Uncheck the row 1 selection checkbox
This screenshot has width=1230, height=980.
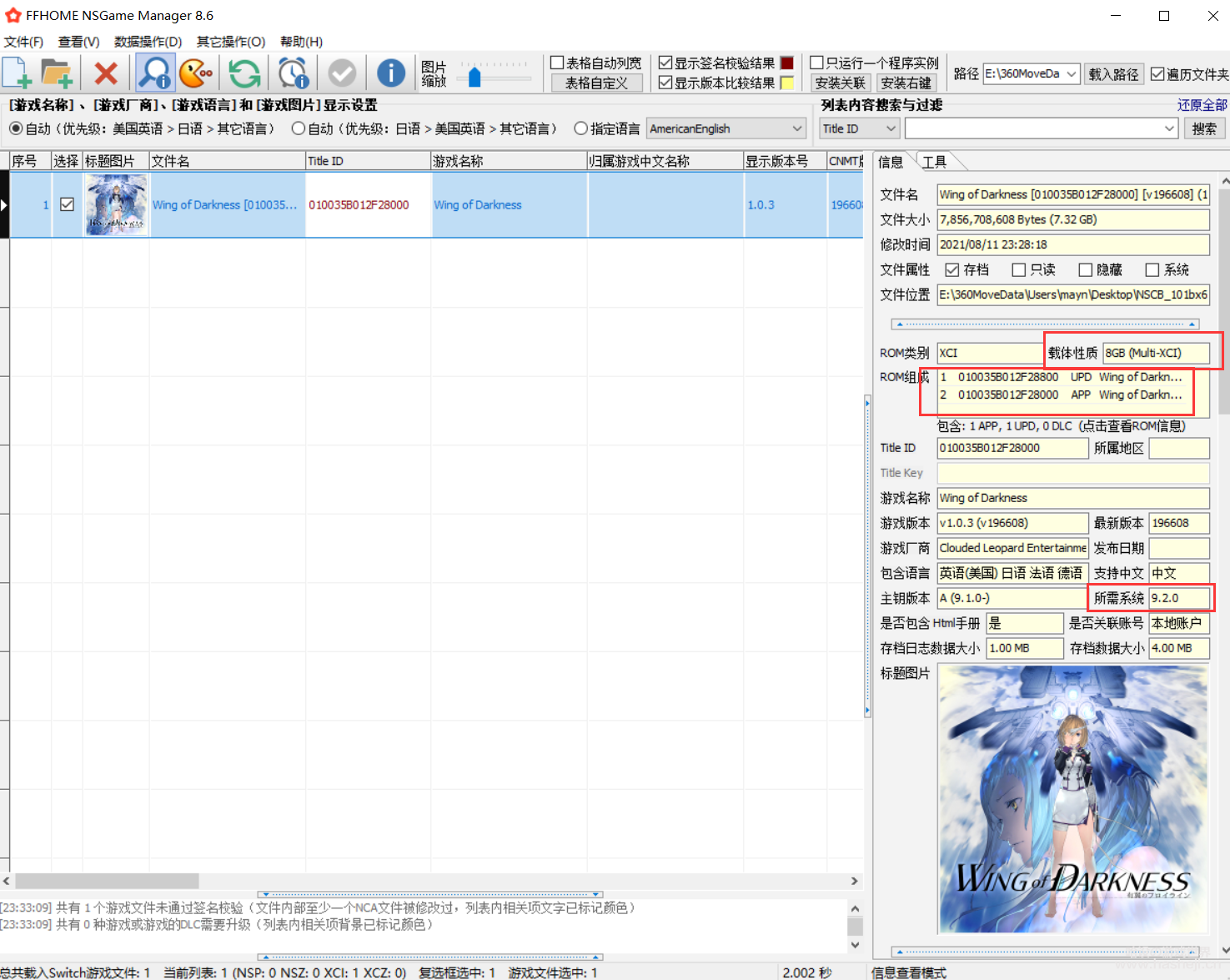(68, 204)
